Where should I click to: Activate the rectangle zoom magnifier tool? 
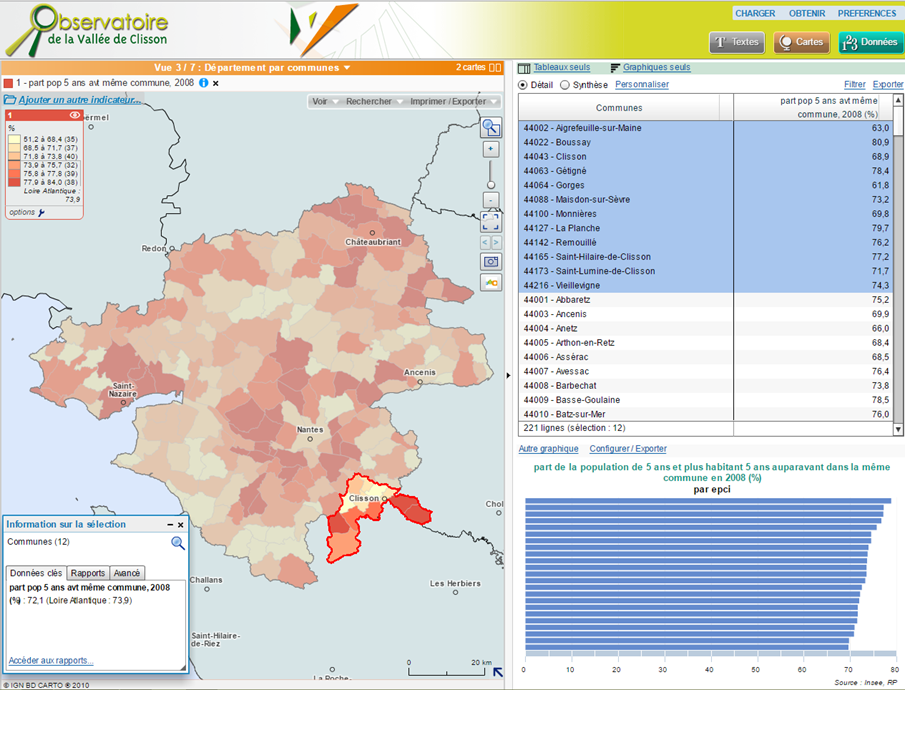coord(491,127)
